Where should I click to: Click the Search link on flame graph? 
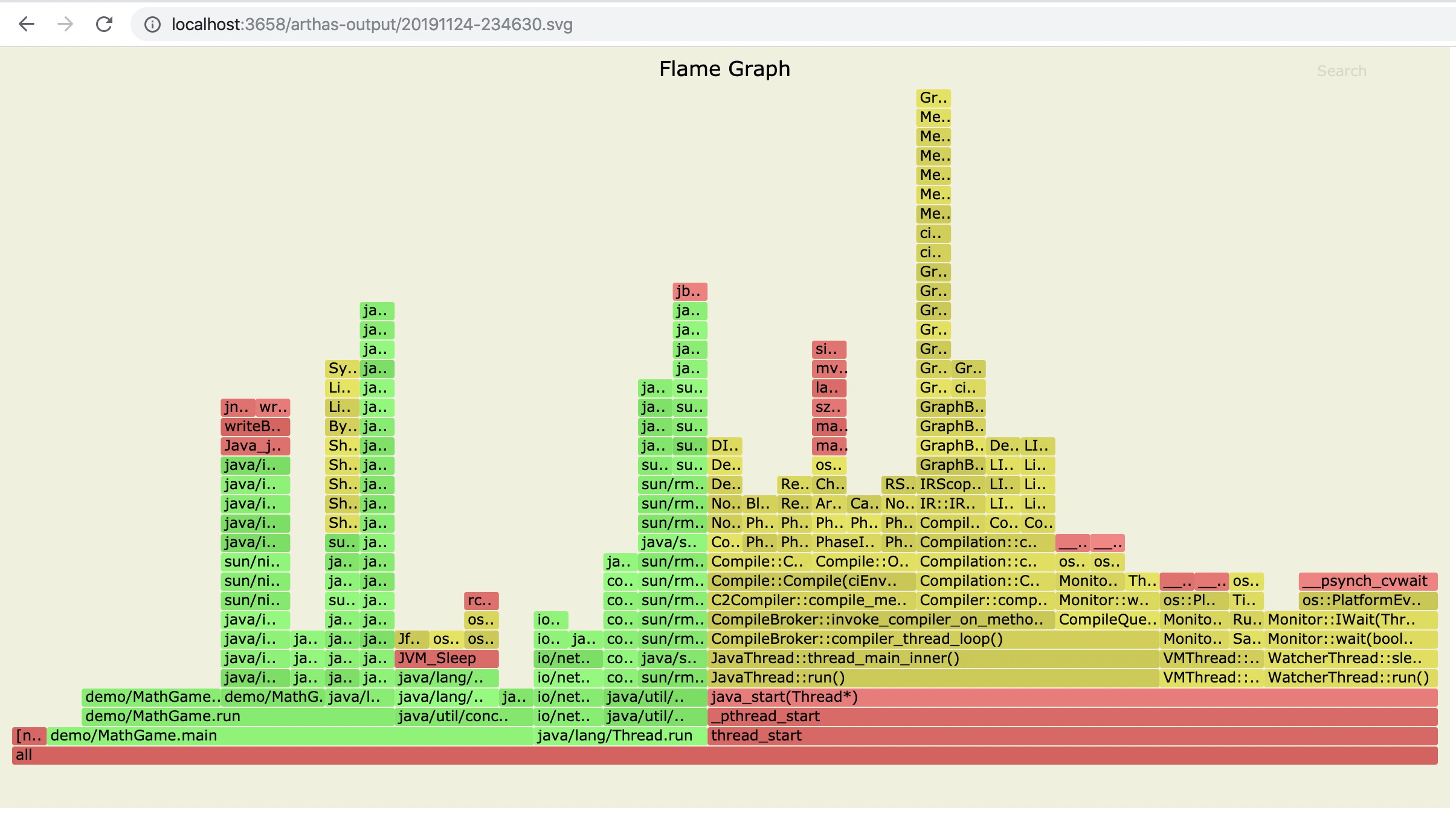[x=1341, y=71]
